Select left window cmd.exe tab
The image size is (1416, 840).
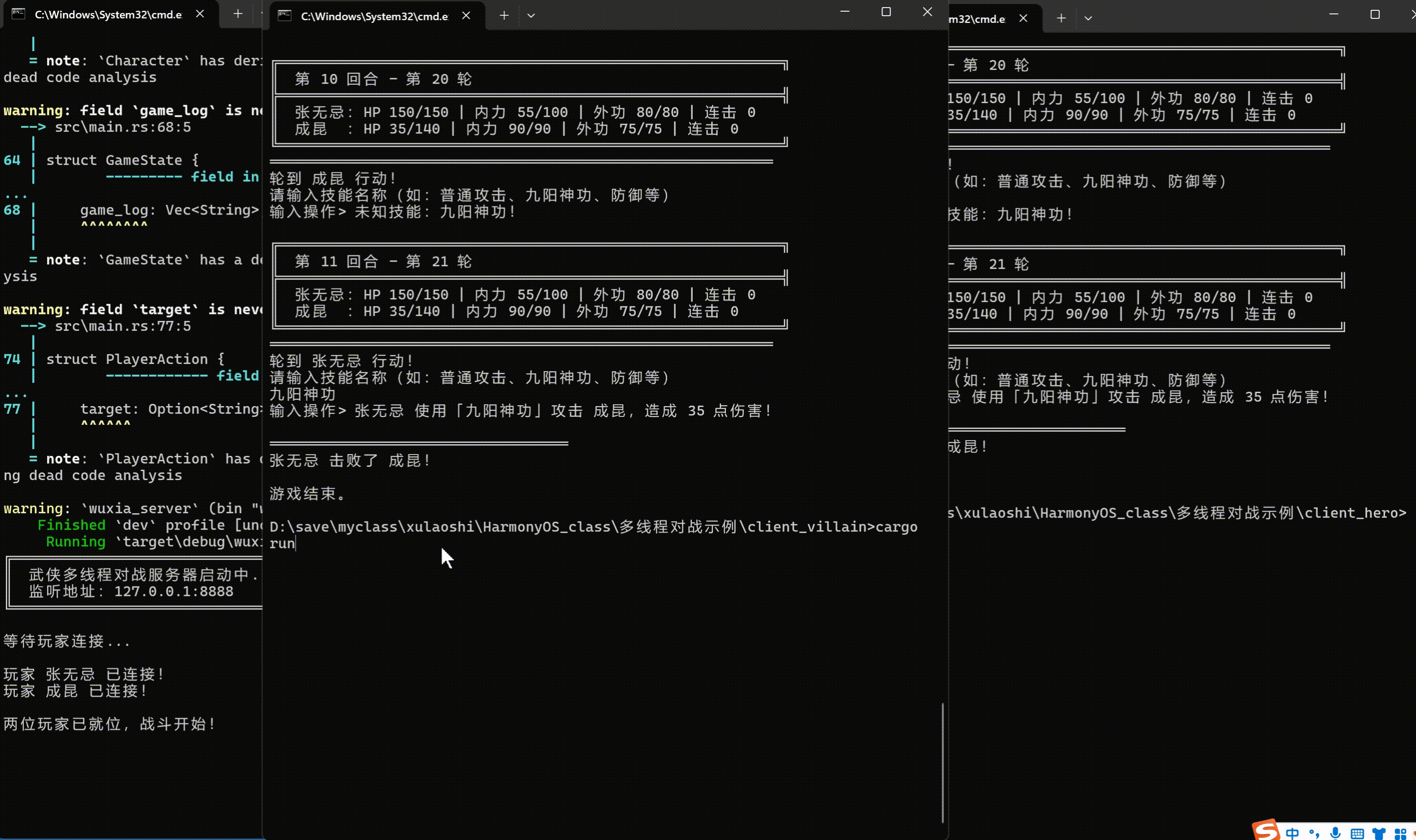point(108,15)
